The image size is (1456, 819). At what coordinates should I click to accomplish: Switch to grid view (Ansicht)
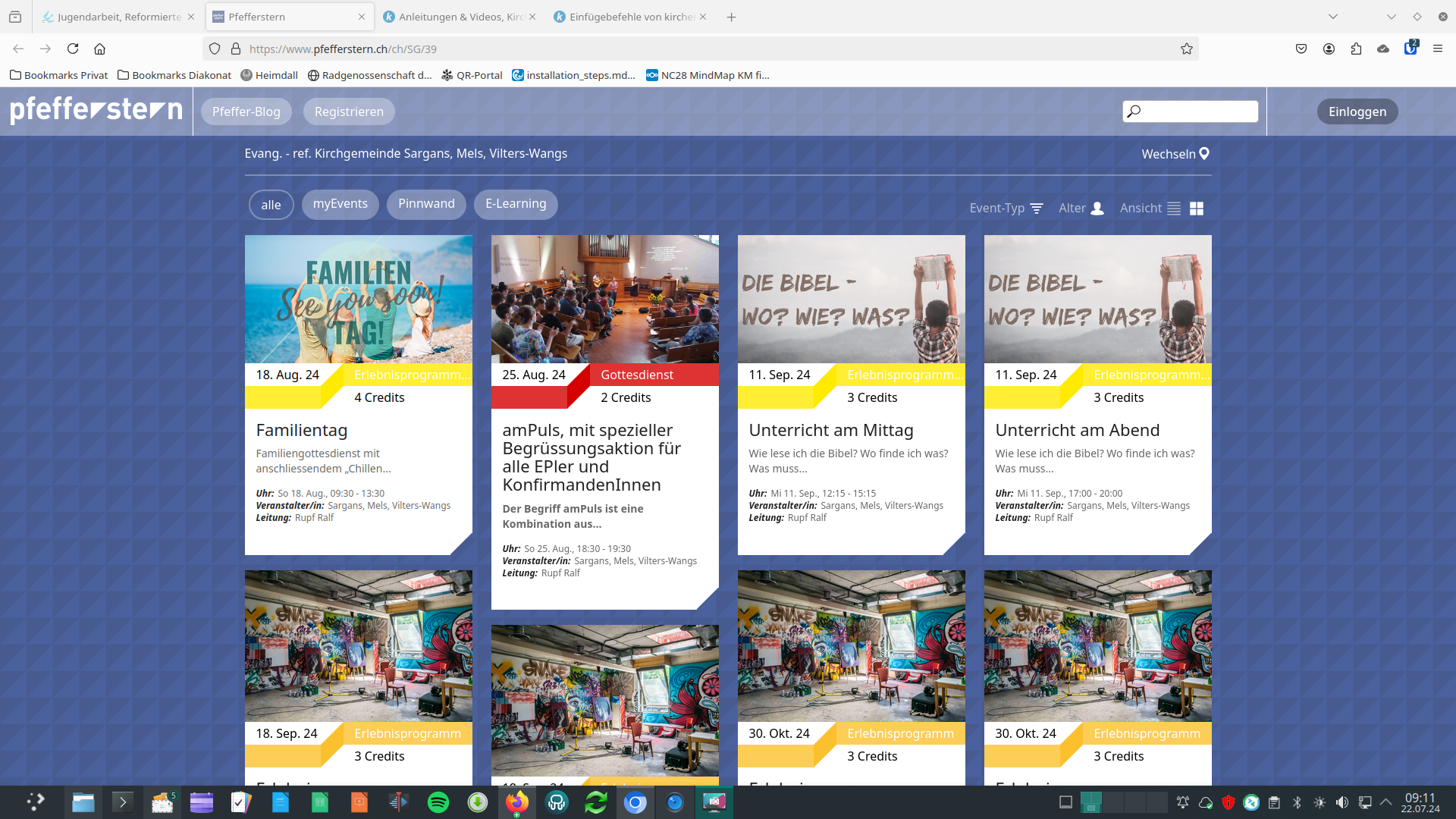coord(1197,209)
